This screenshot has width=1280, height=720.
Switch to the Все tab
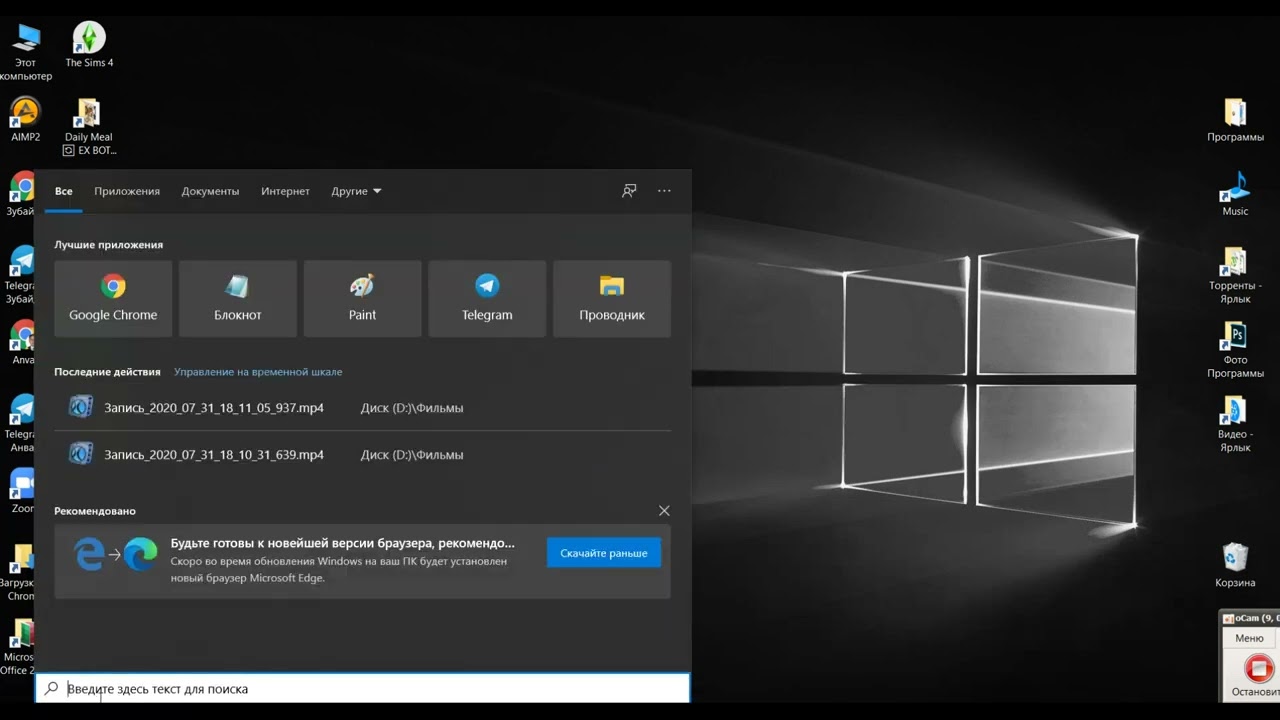[x=64, y=191]
